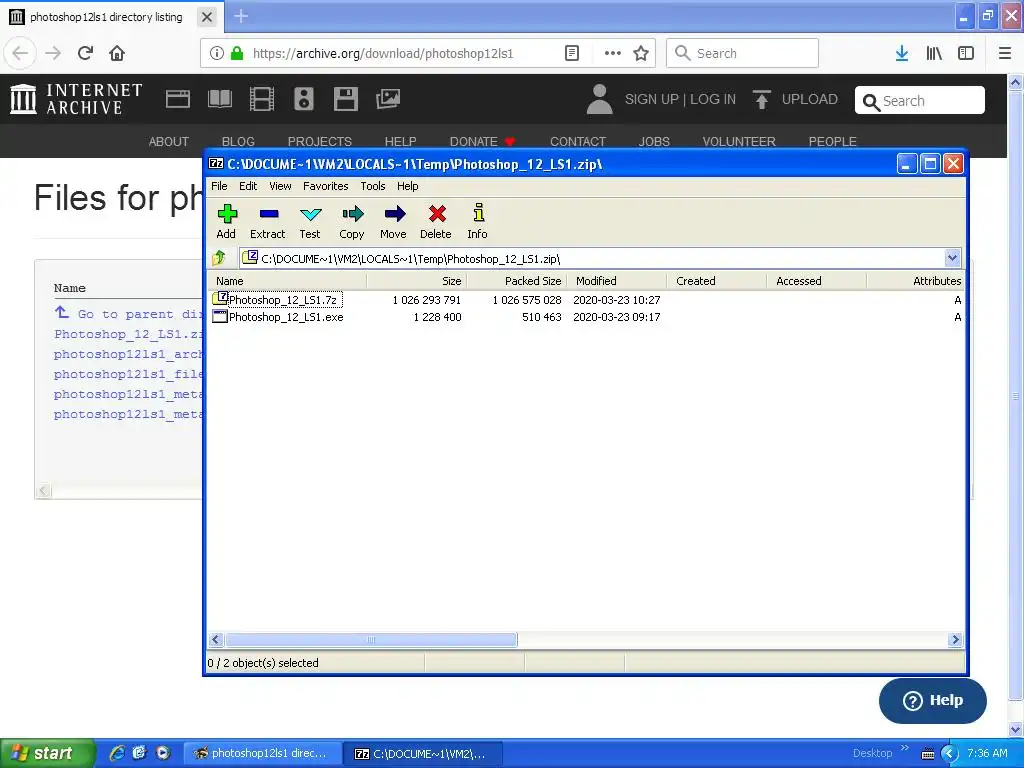Viewport: 1024px width, 768px height.
Task: Open Internet Archive video film icon
Action: click(x=262, y=99)
